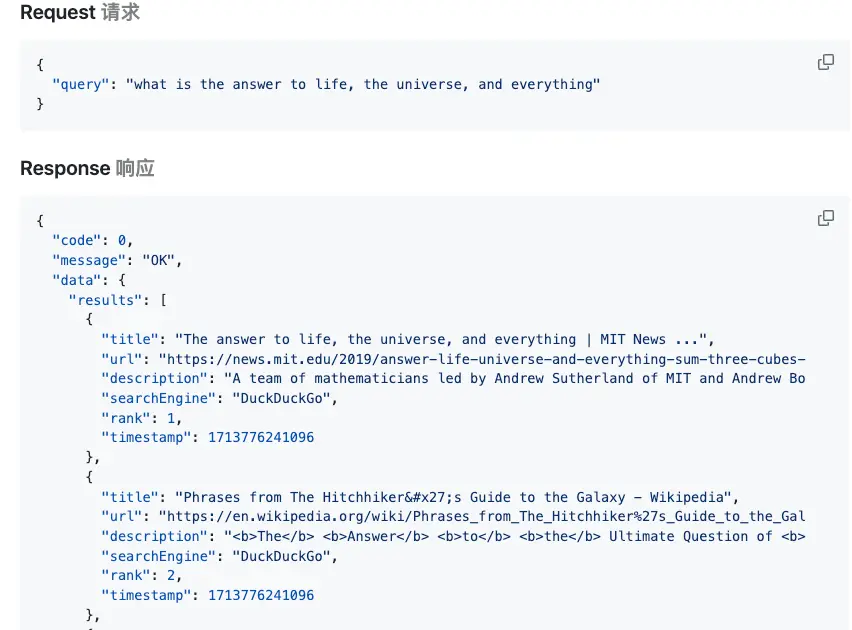Viewport: 852px width, 630px height.
Task: Click the en.wikipedia.org URL string
Action: (x=482, y=516)
